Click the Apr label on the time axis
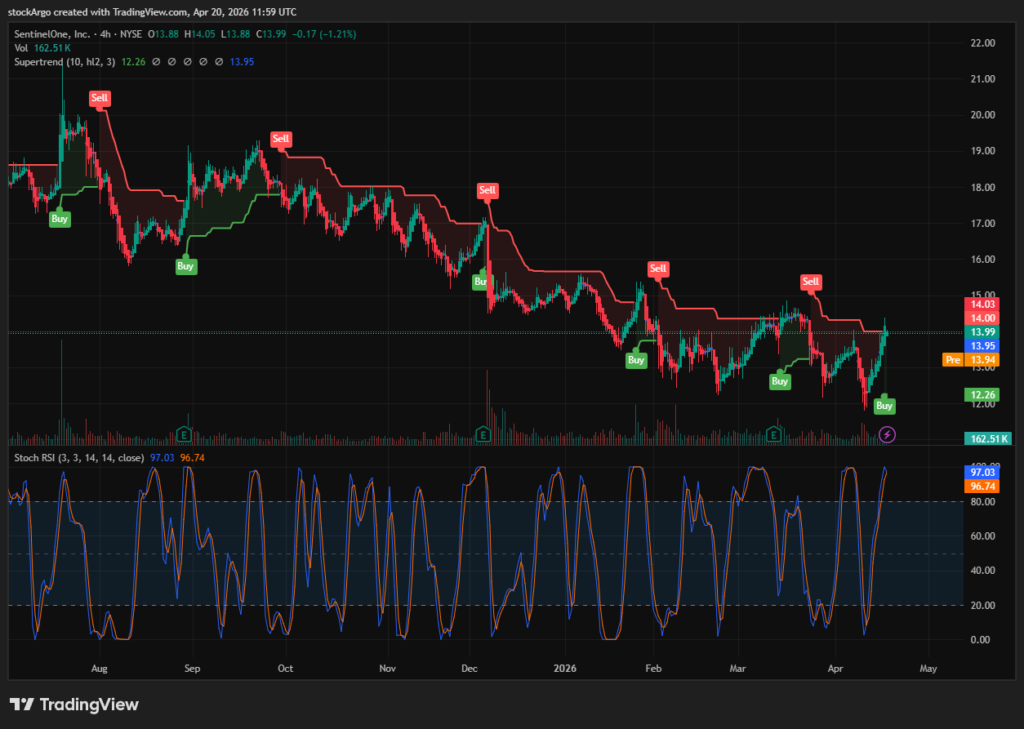 [835, 669]
